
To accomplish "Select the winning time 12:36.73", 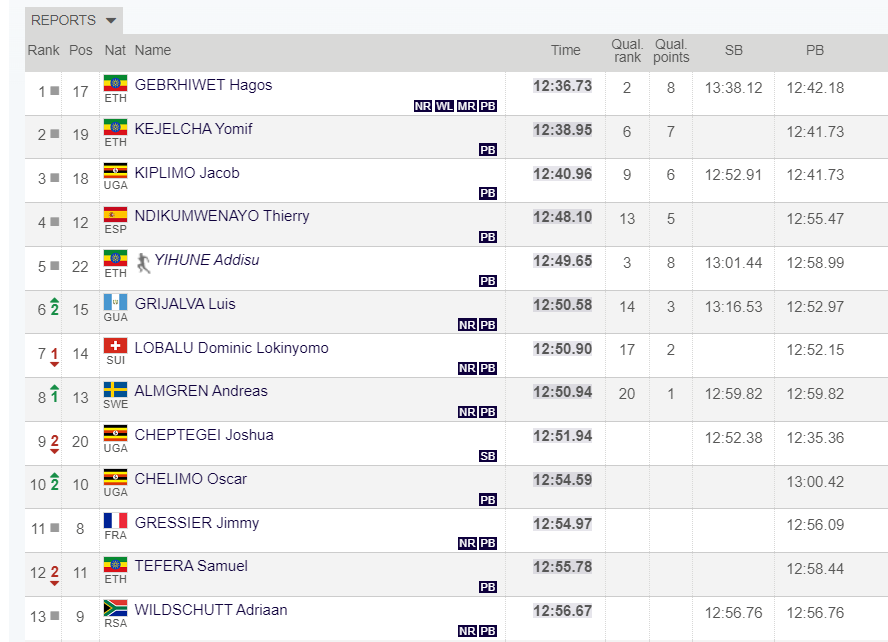I will (562, 86).
